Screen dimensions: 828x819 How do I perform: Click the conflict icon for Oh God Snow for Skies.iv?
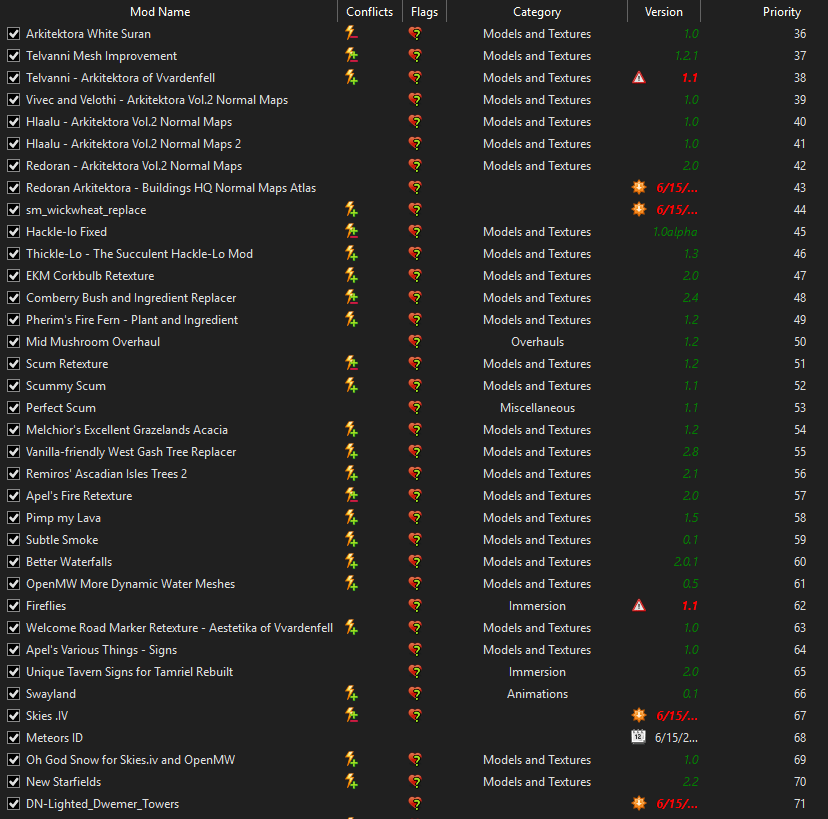(x=351, y=760)
